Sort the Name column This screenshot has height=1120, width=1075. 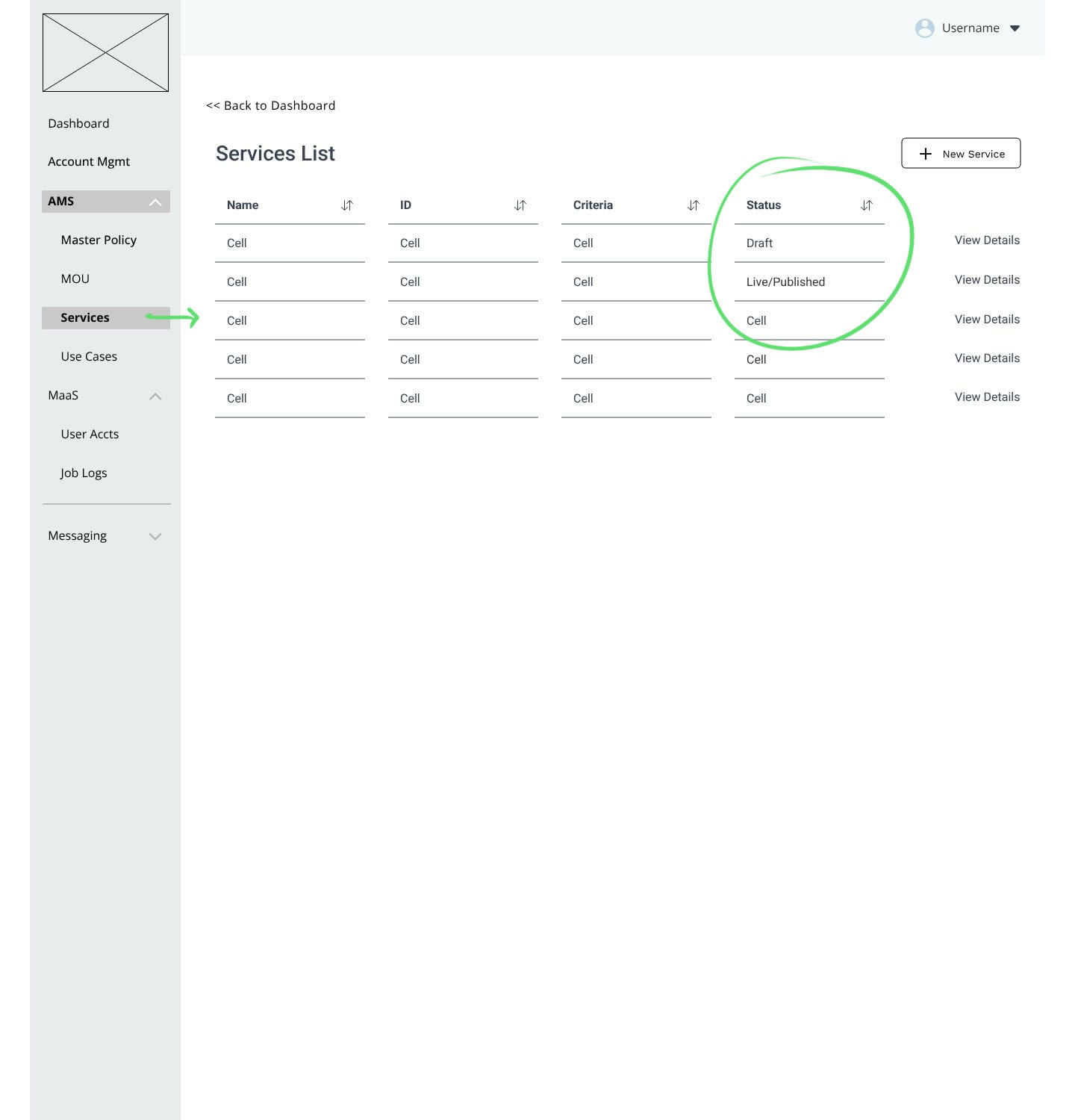[x=346, y=205]
